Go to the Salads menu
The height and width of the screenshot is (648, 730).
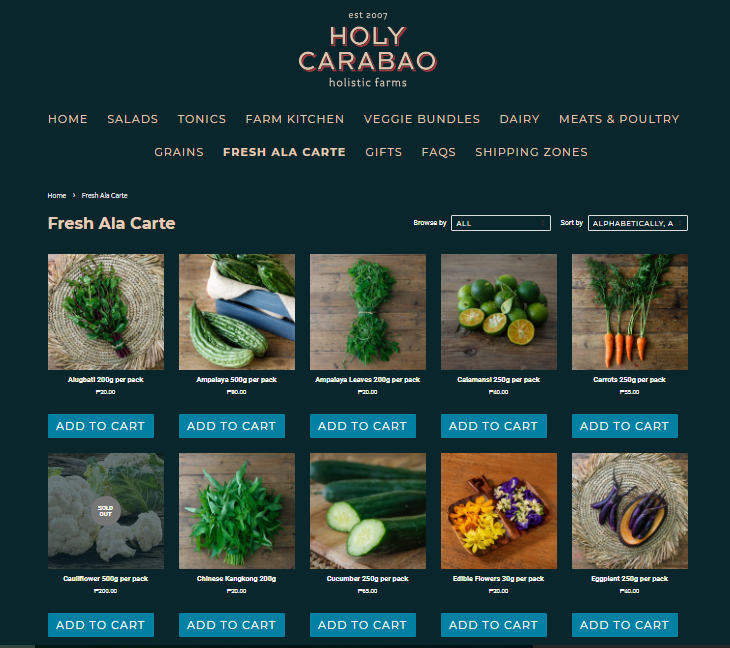click(x=133, y=119)
